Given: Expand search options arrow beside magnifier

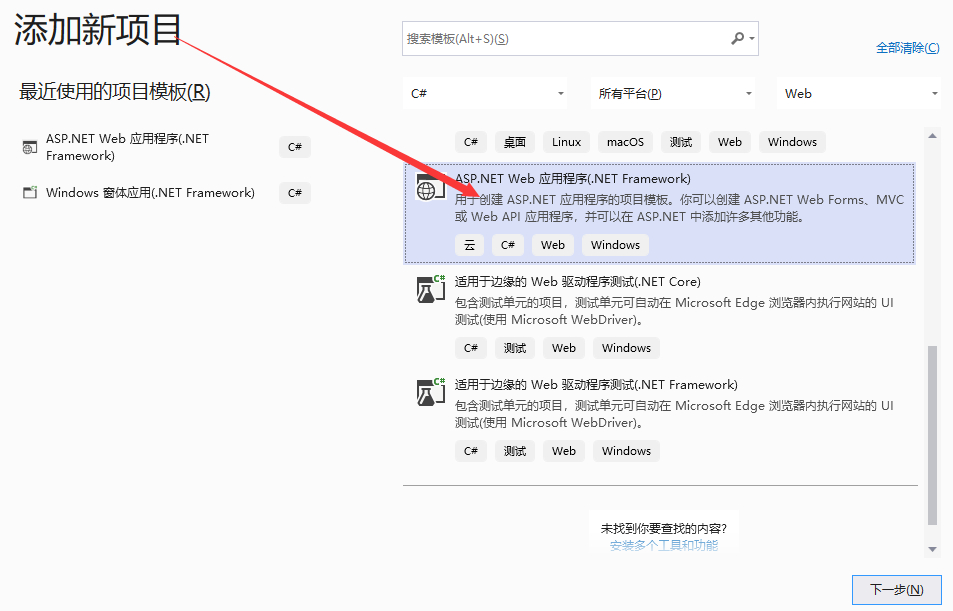Looking at the screenshot, I should click(752, 38).
